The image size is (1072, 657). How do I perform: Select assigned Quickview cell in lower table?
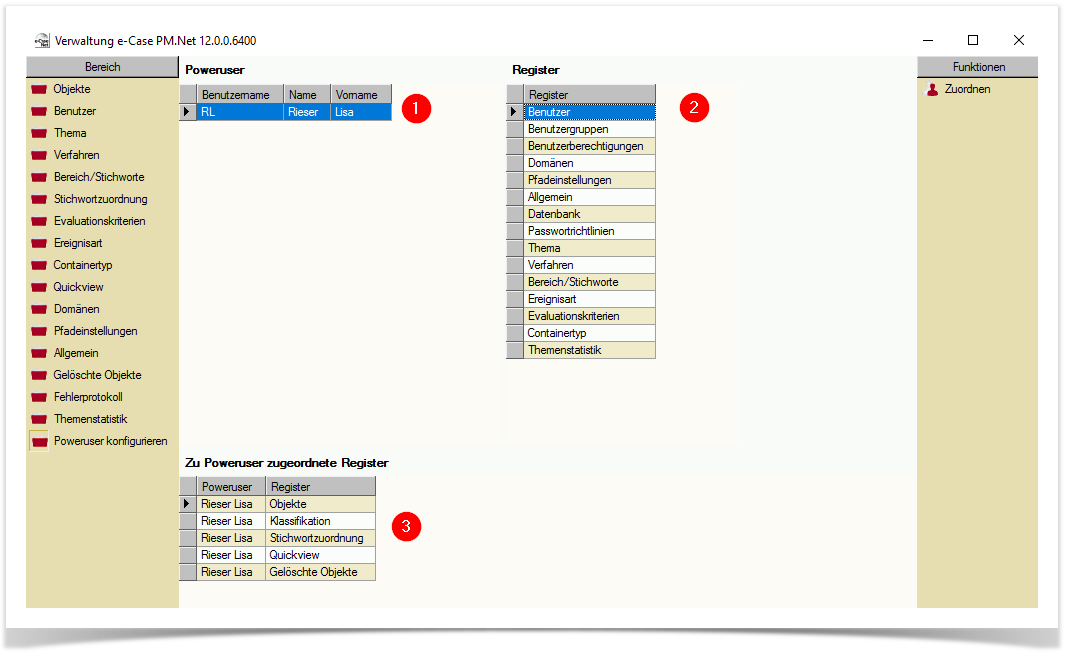click(x=320, y=555)
